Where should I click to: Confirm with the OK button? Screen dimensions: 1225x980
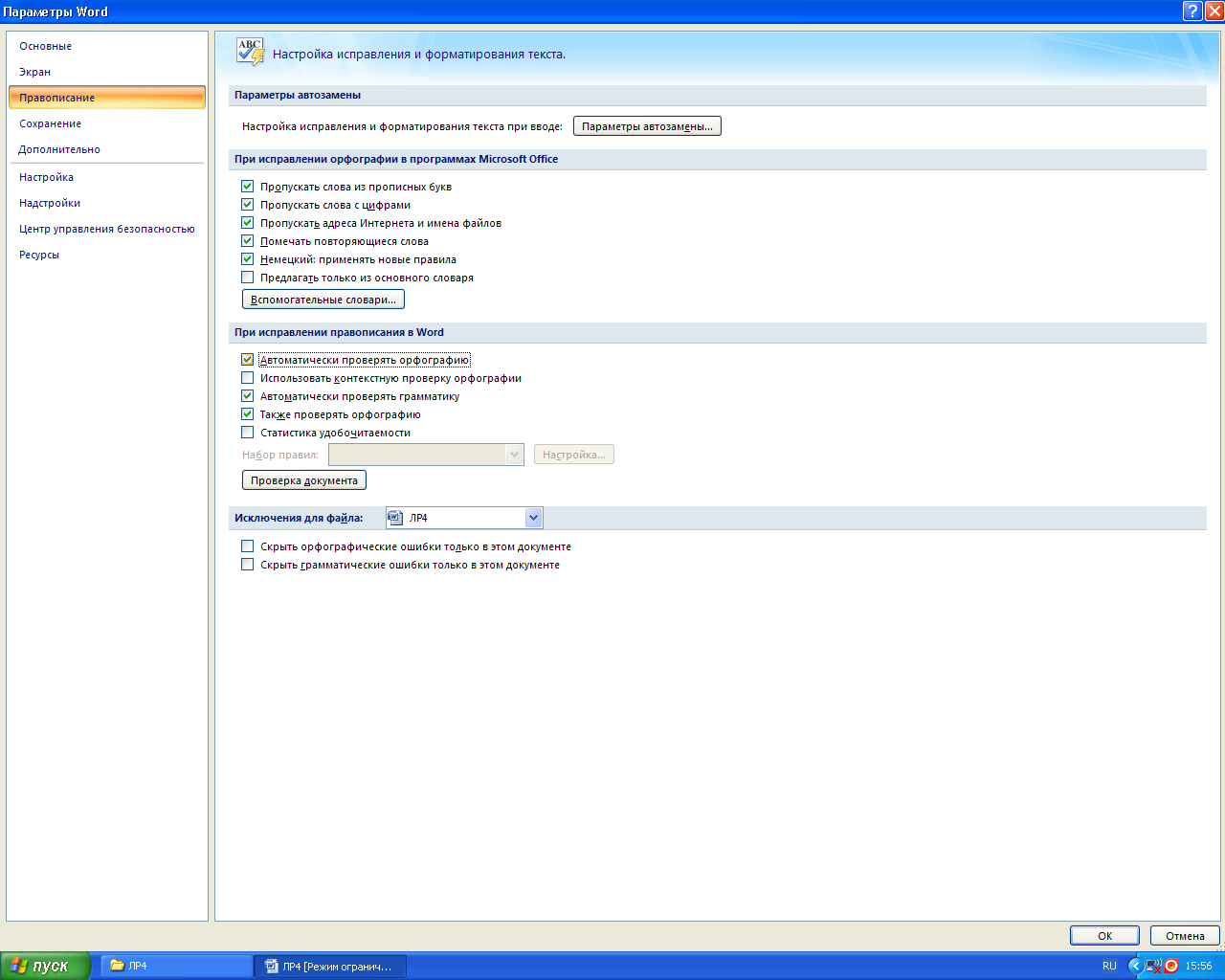1104,936
